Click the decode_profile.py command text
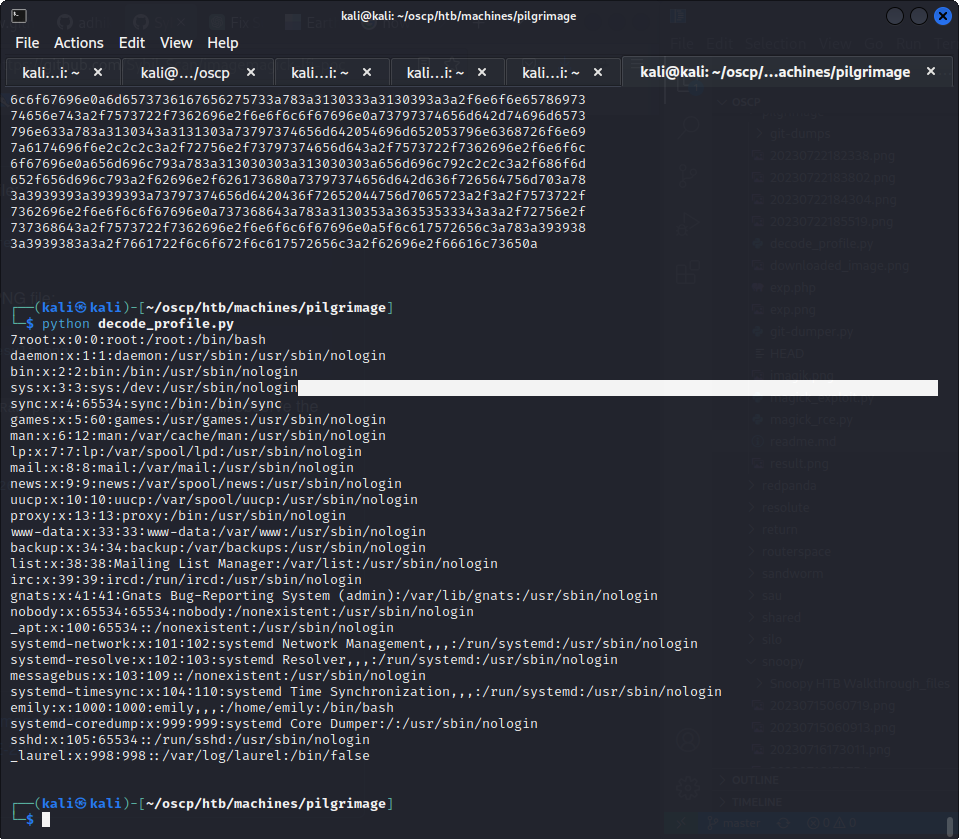Image resolution: width=959 pixels, height=839 pixels. 166,323
